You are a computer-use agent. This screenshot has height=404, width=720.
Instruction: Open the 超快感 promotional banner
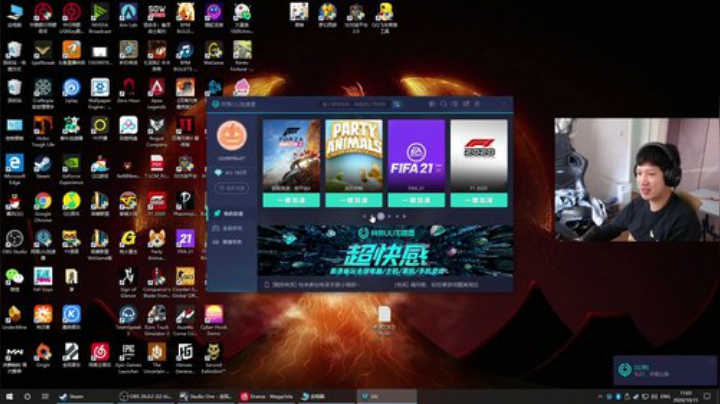pyautogui.click(x=385, y=251)
